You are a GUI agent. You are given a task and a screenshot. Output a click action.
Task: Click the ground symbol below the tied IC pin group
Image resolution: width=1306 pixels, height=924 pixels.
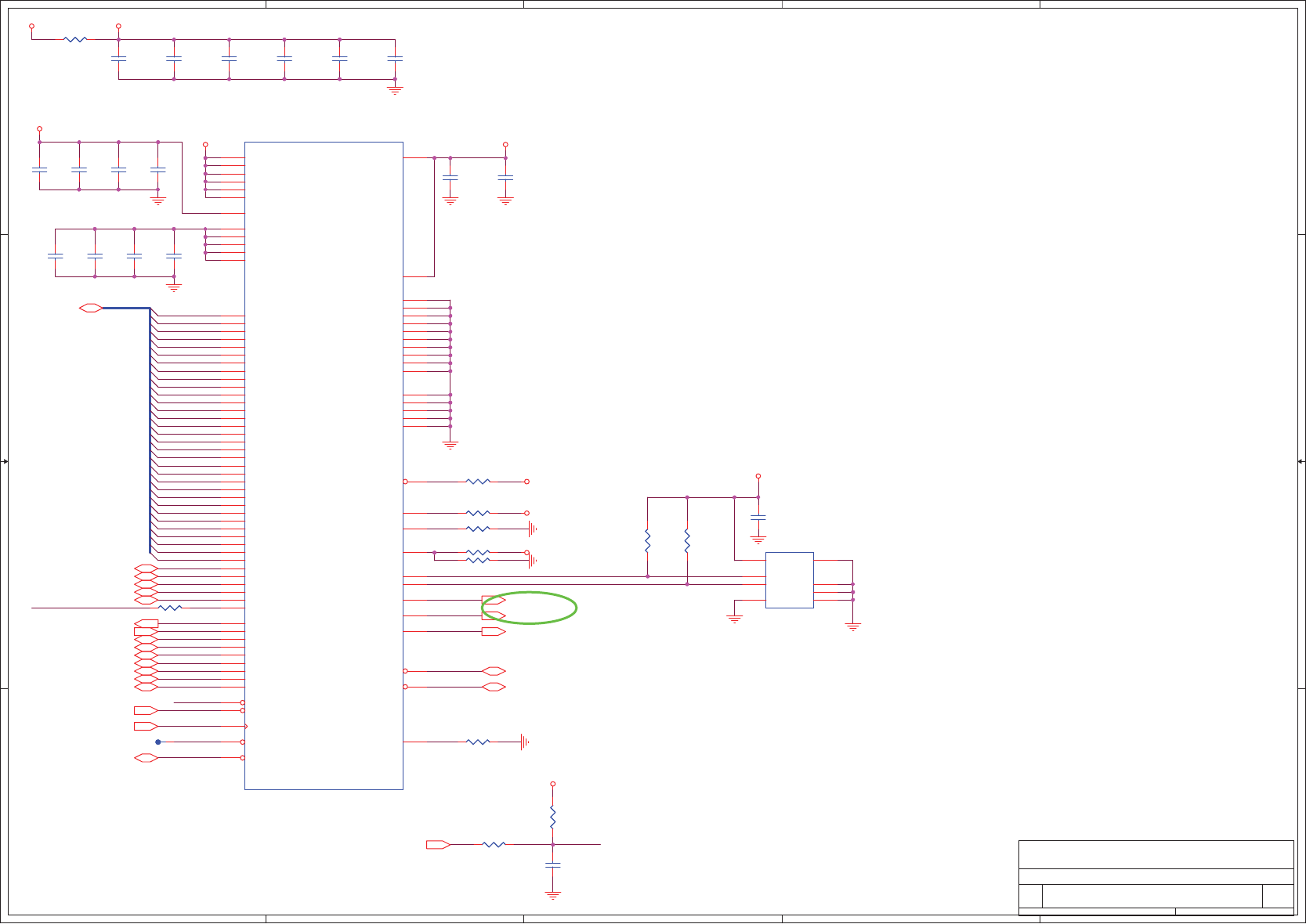[x=450, y=446]
